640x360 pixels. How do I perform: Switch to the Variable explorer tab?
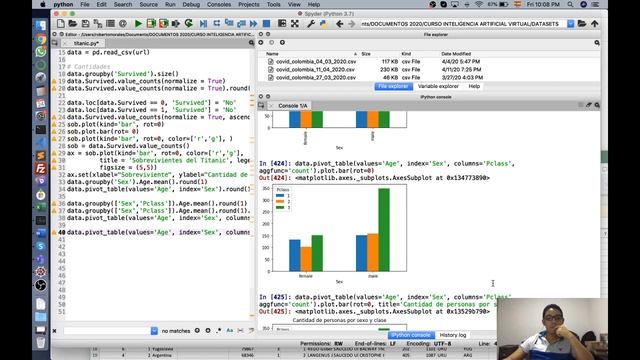[x=438, y=86]
